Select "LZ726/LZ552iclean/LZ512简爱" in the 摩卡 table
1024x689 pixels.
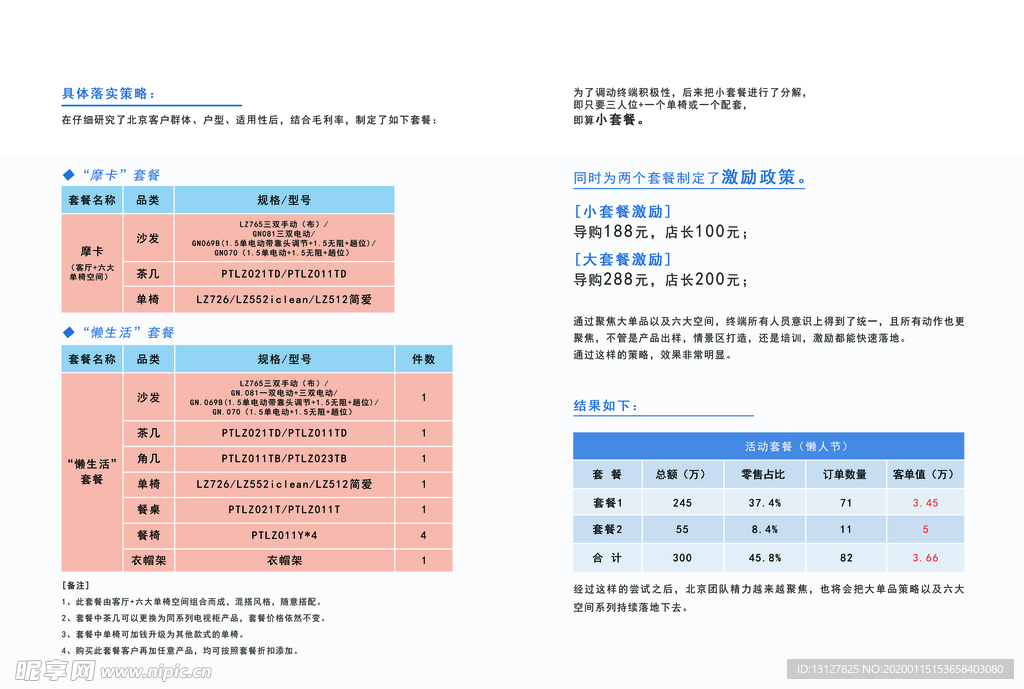click(284, 300)
